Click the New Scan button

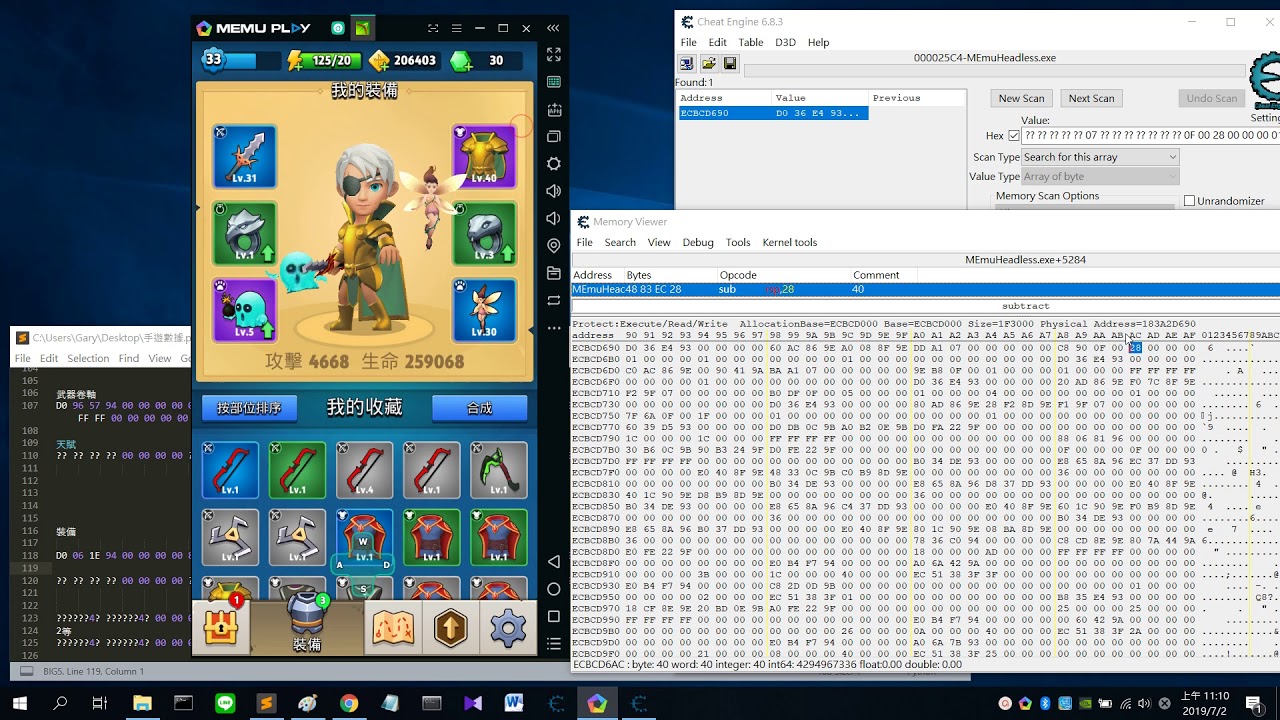[1021, 98]
